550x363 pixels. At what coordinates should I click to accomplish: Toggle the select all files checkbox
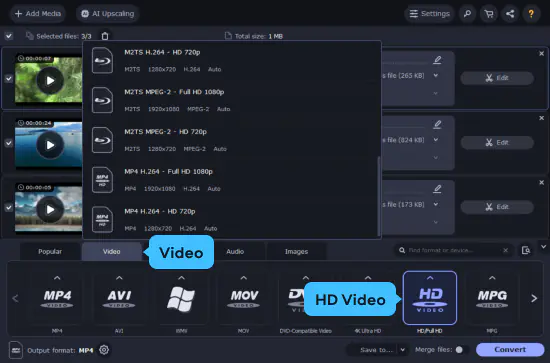(9, 36)
